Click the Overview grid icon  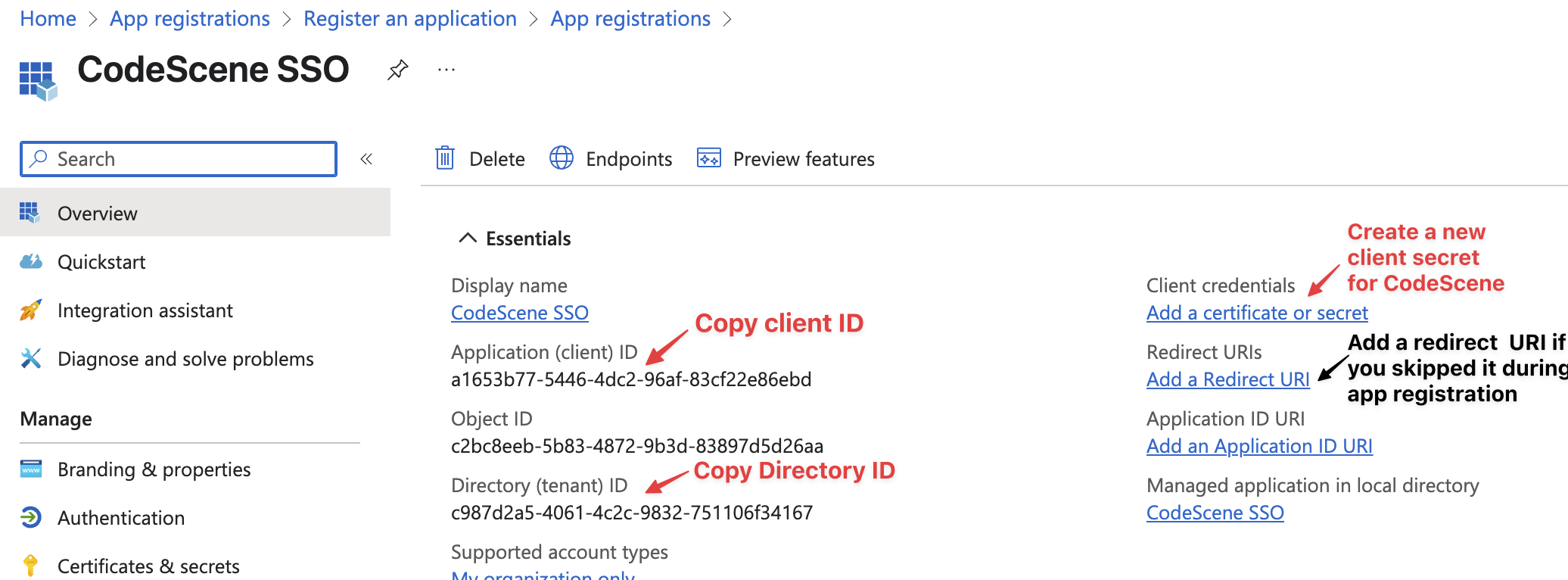coord(30,213)
